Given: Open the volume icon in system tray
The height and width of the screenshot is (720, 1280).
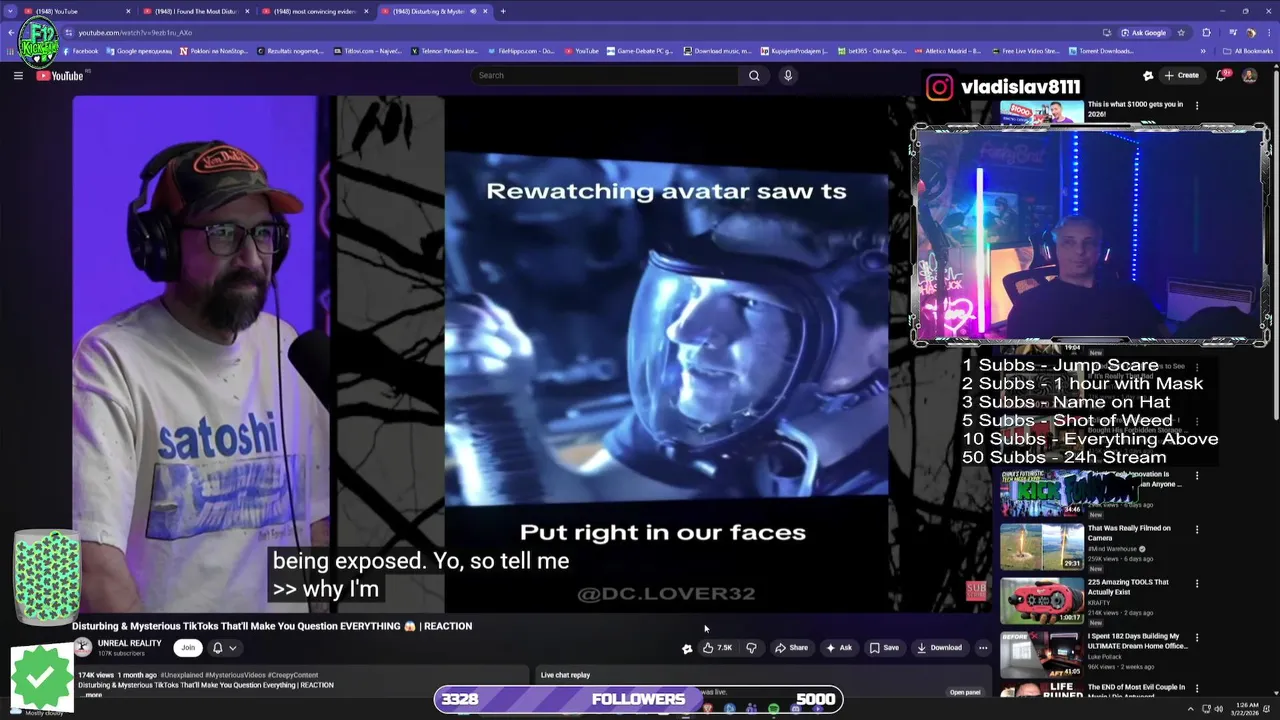Looking at the screenshot, I should [1219, 709].
